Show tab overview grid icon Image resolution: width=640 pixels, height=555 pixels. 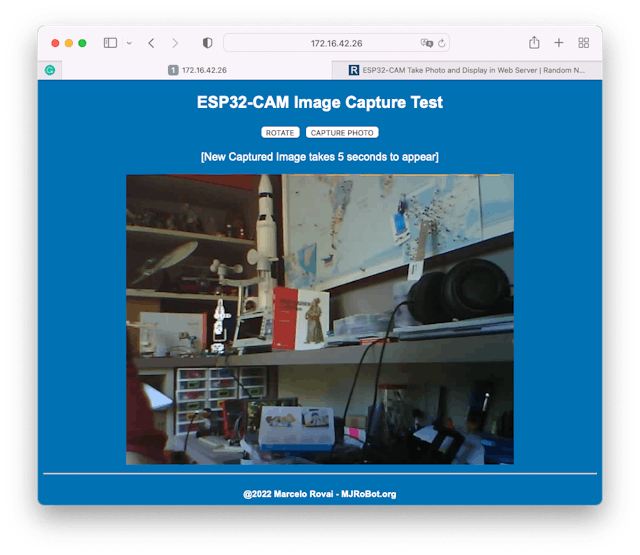(x=584, y=43)
